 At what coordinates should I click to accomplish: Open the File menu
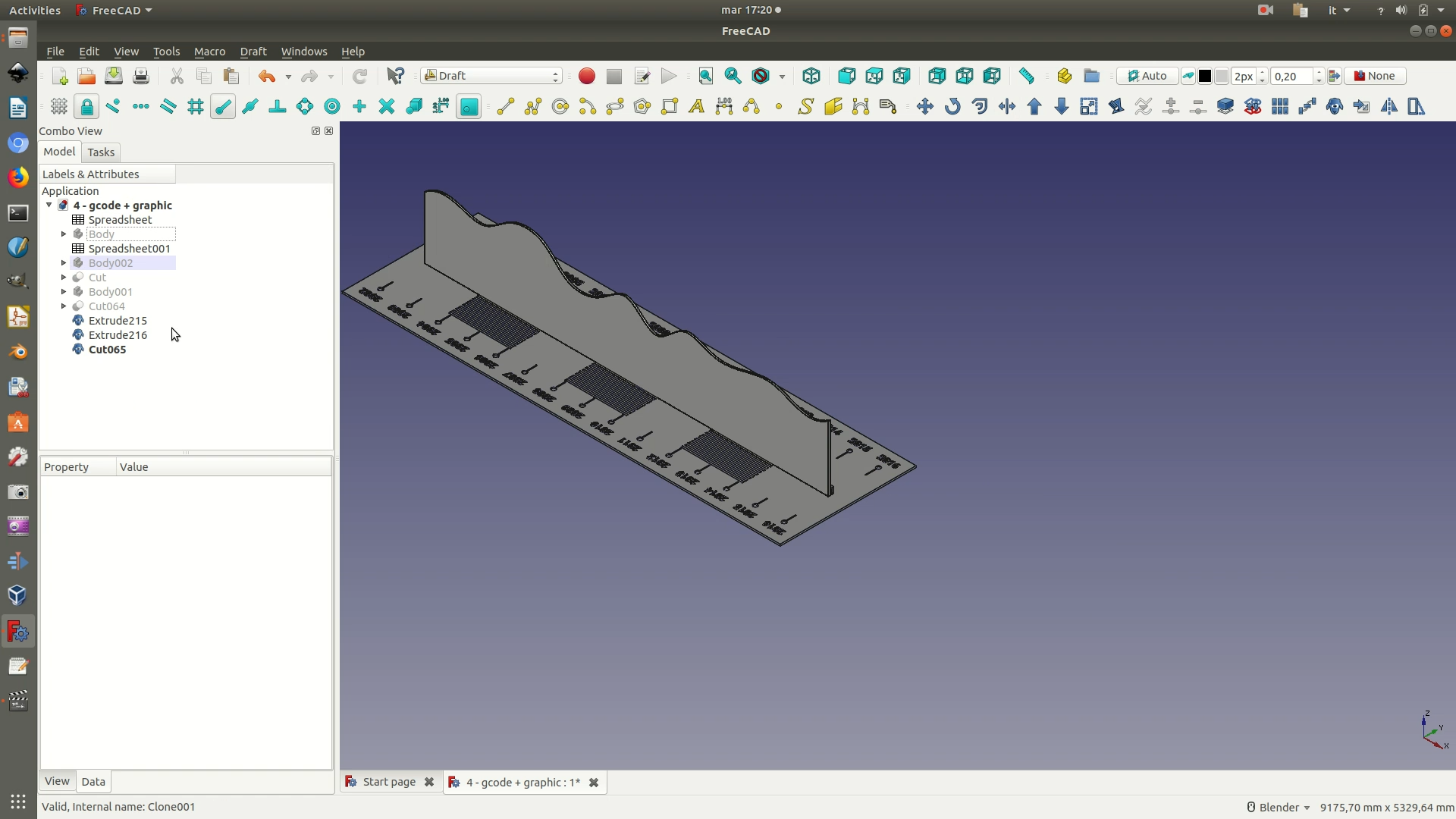[x=55, y=52]
